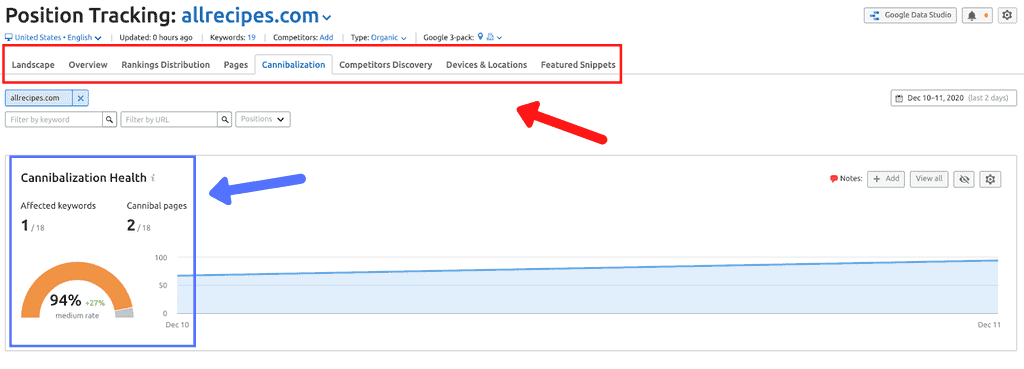Add a new note
Screen dimensions: 1024x369
pyautogui.click(x=886, y=179)
